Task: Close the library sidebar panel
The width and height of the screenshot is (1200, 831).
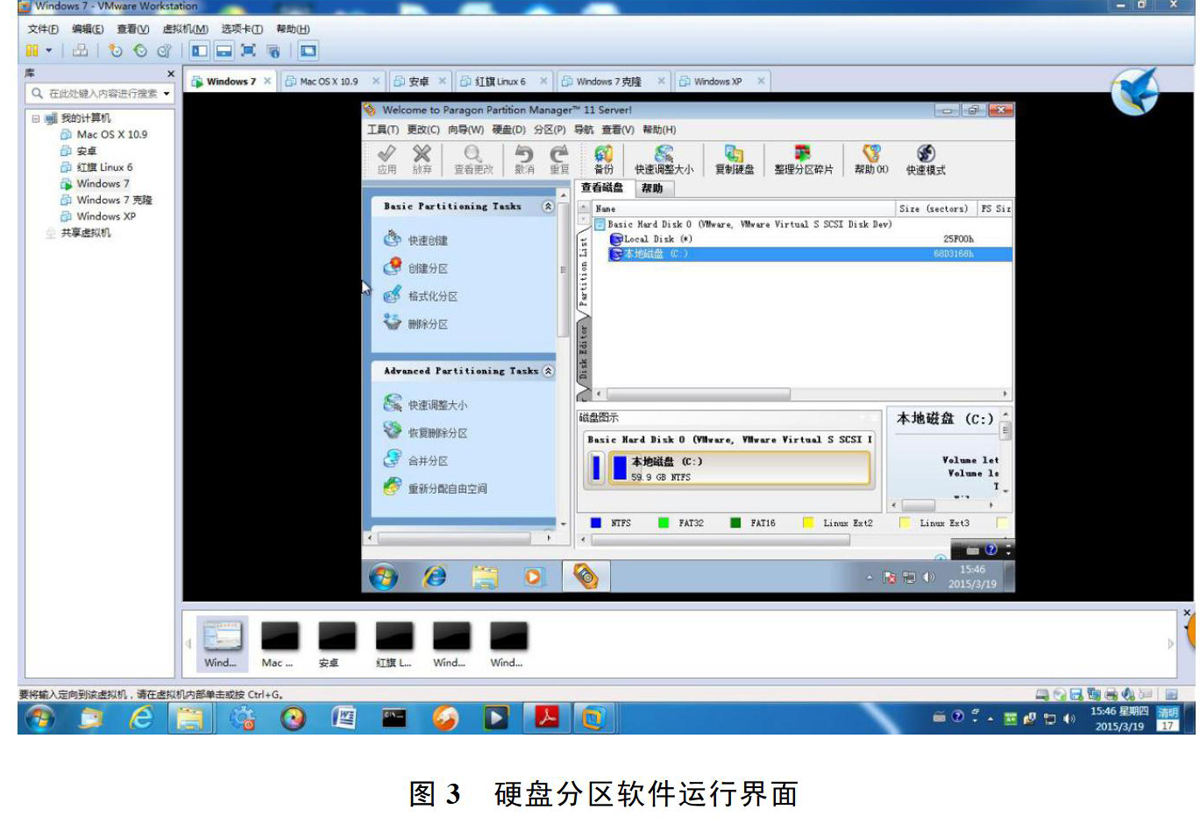Action: [x=170, y=73]
